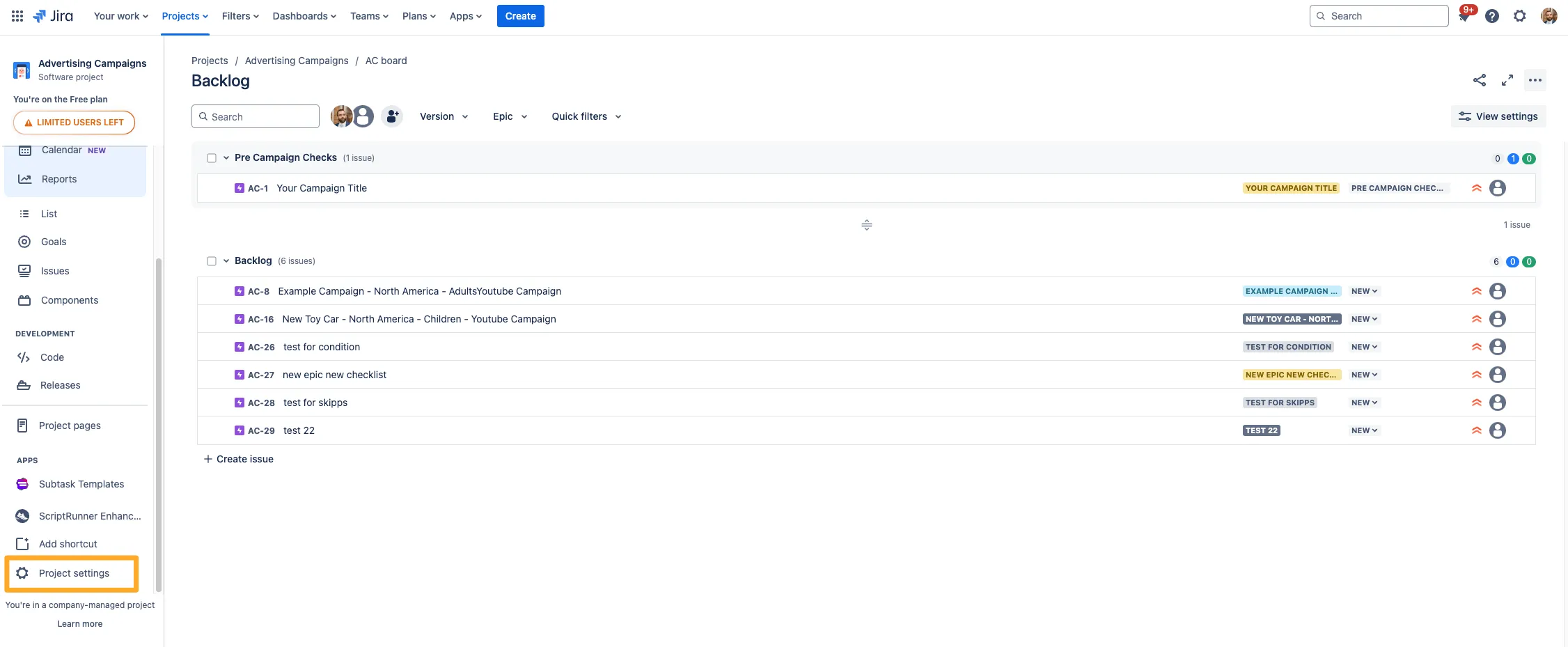Click the sidebar vertical scrollbar

pyautogui.click(x=159, y=425)
